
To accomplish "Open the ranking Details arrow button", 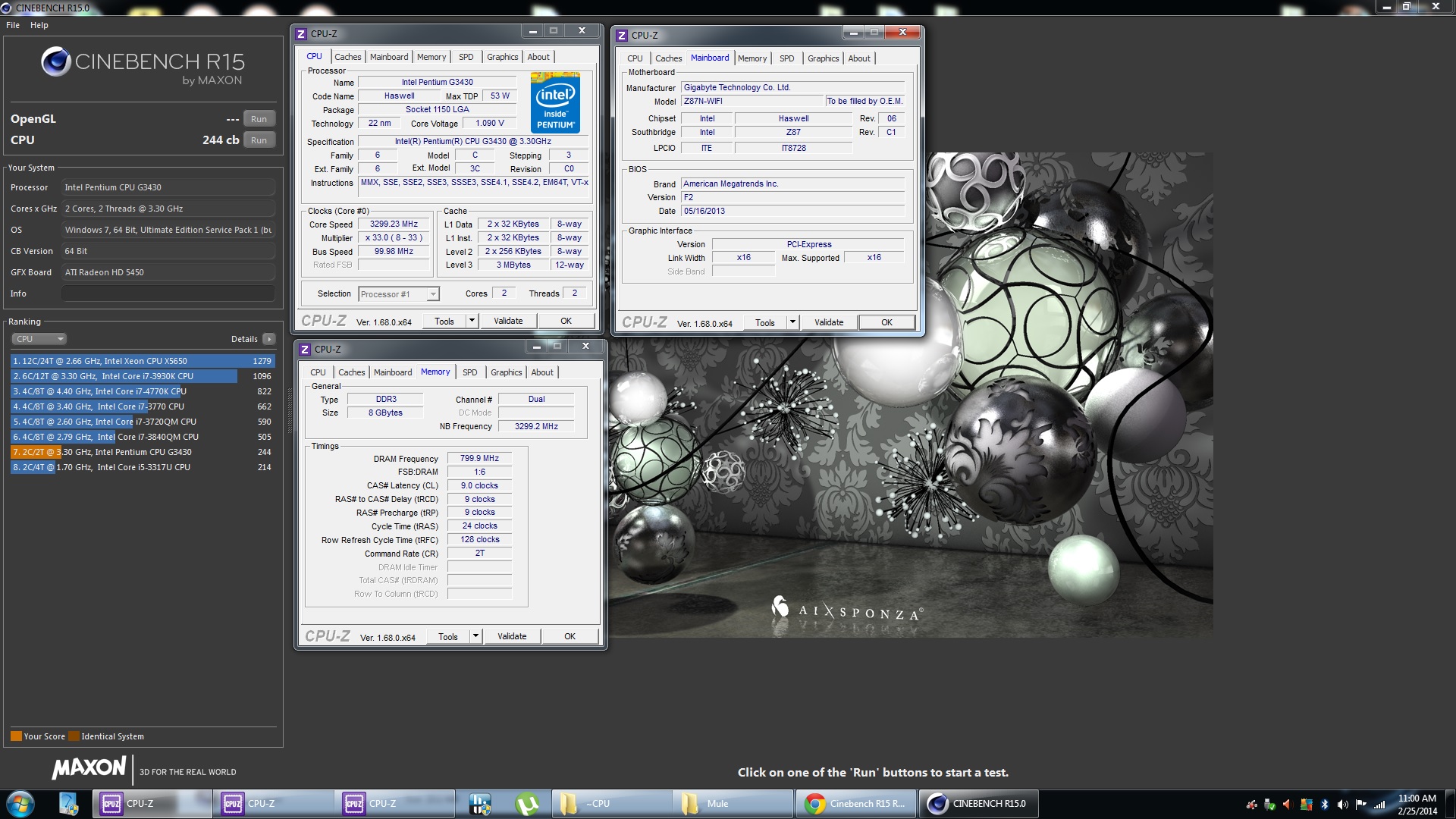I will (x=269, y=339).
